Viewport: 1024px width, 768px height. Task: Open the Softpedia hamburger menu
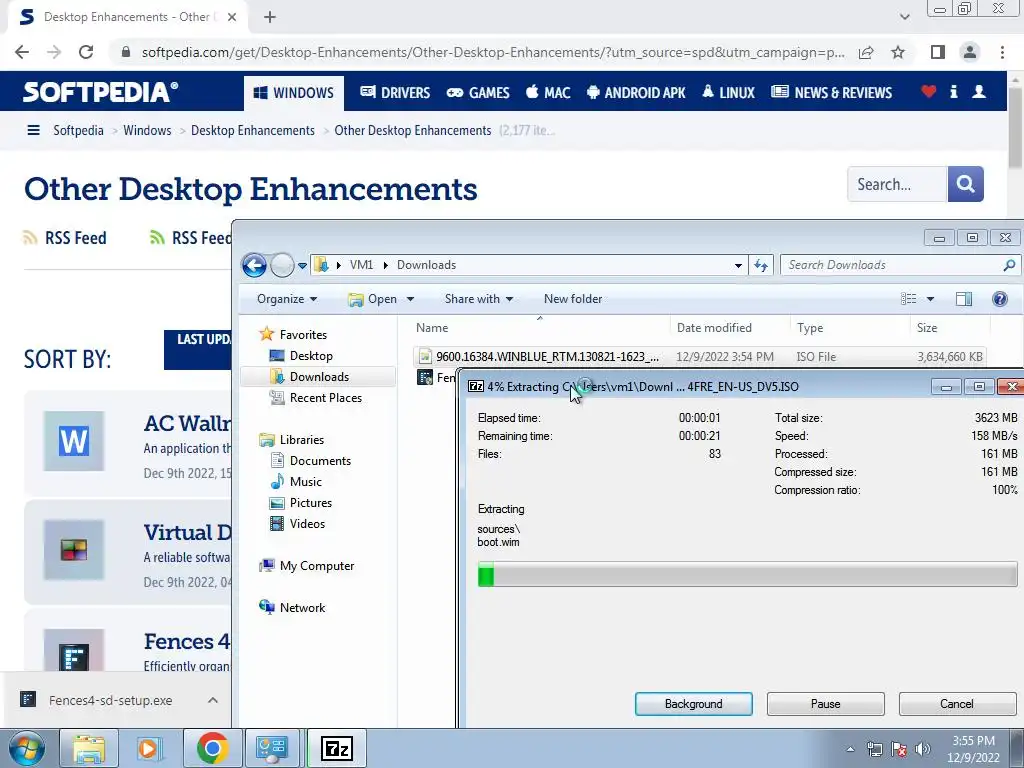tap(33, 131)
